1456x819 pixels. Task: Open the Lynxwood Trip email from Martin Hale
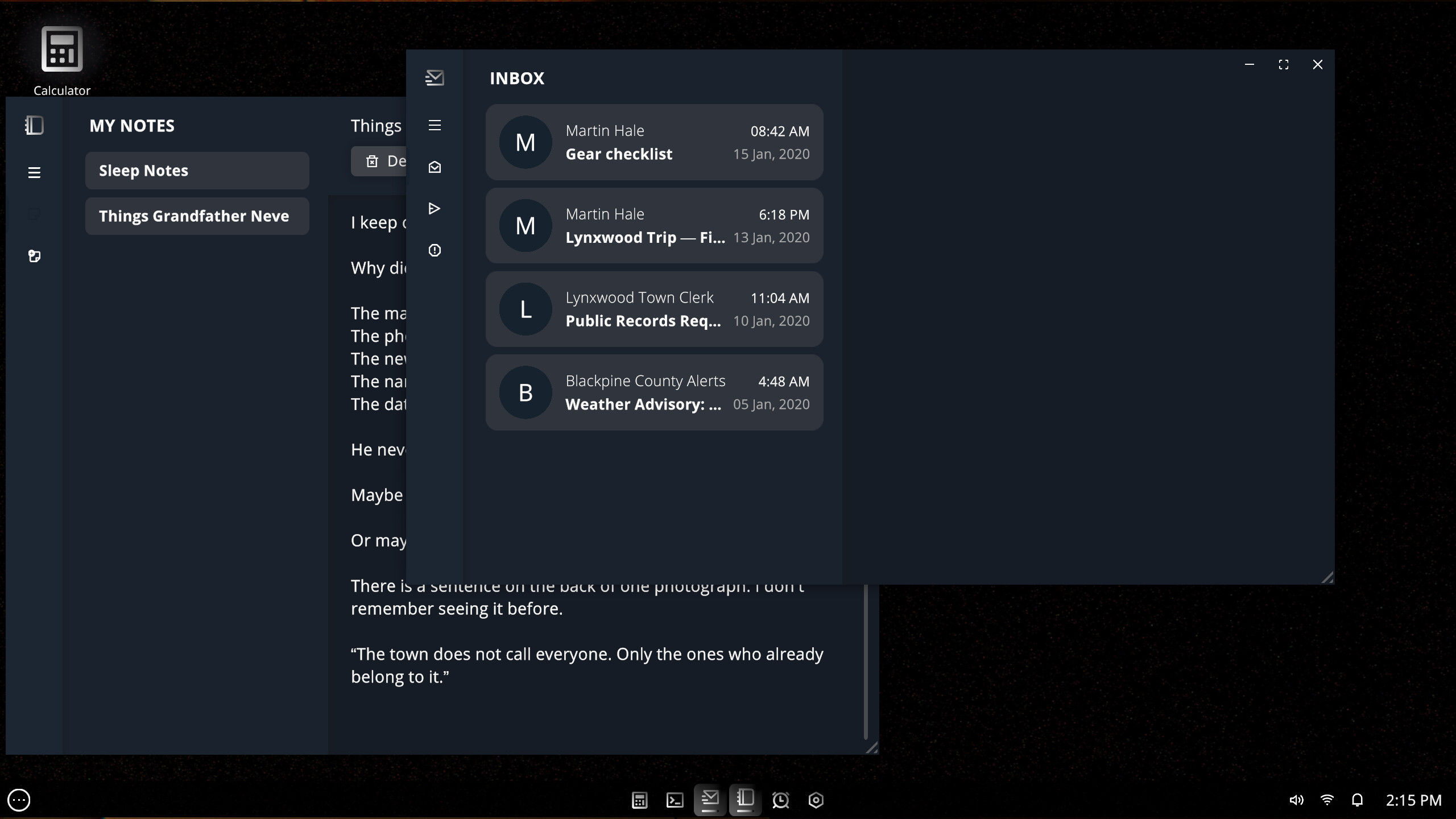tap(655, 226)
